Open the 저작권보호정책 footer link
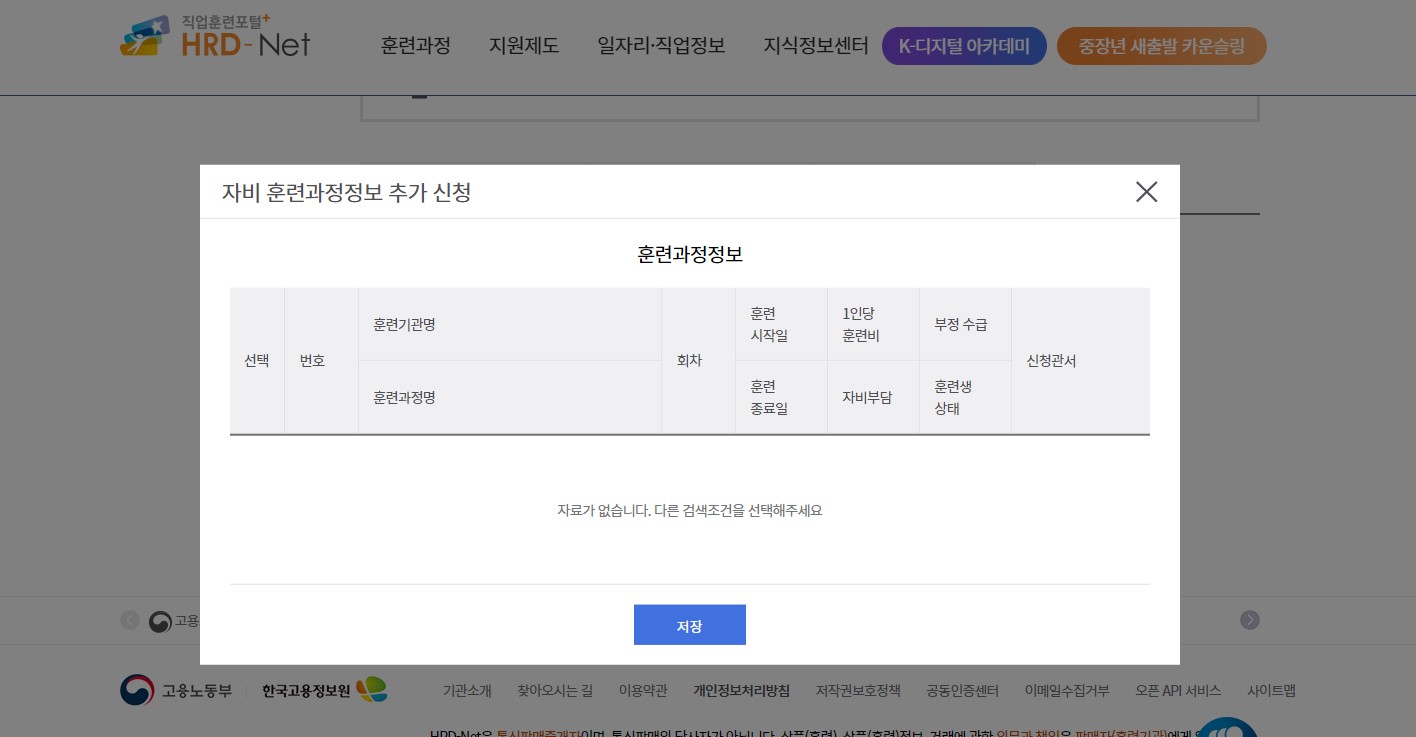Screen dimensions: 1416x737 tap(858, 690)
